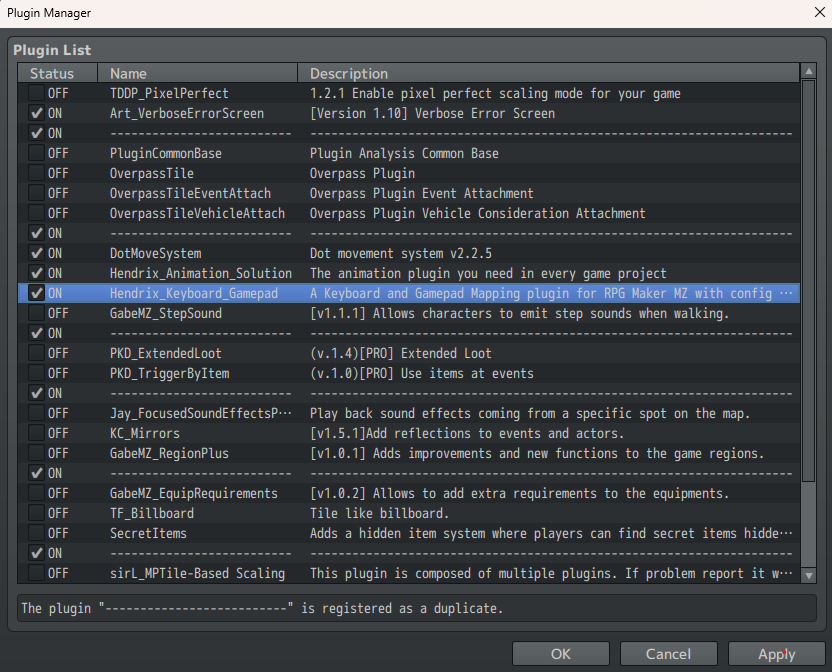
Task: Apply the plugin changes
Action: tap(776, 654)
